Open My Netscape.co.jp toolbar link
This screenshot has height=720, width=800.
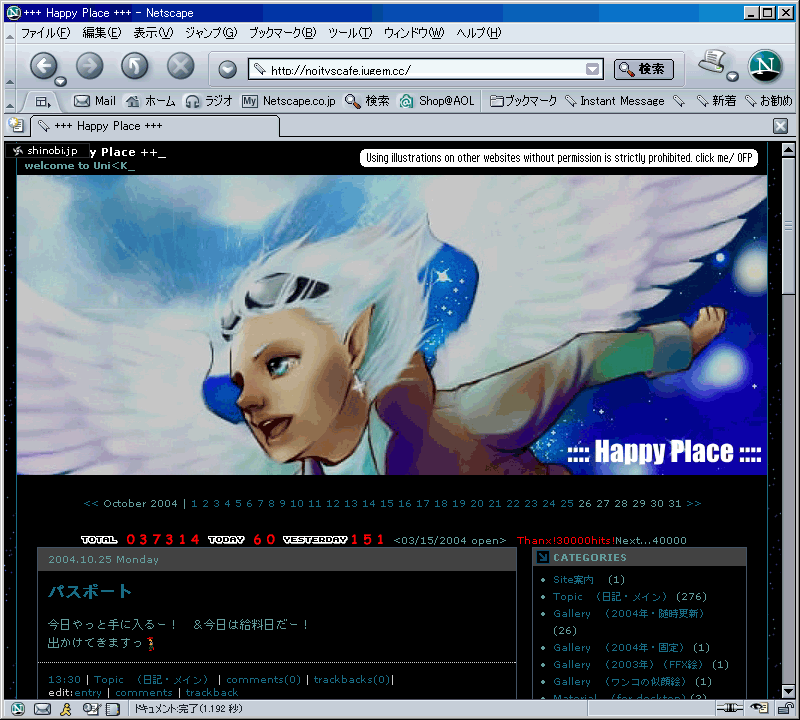tap(289, 101)
